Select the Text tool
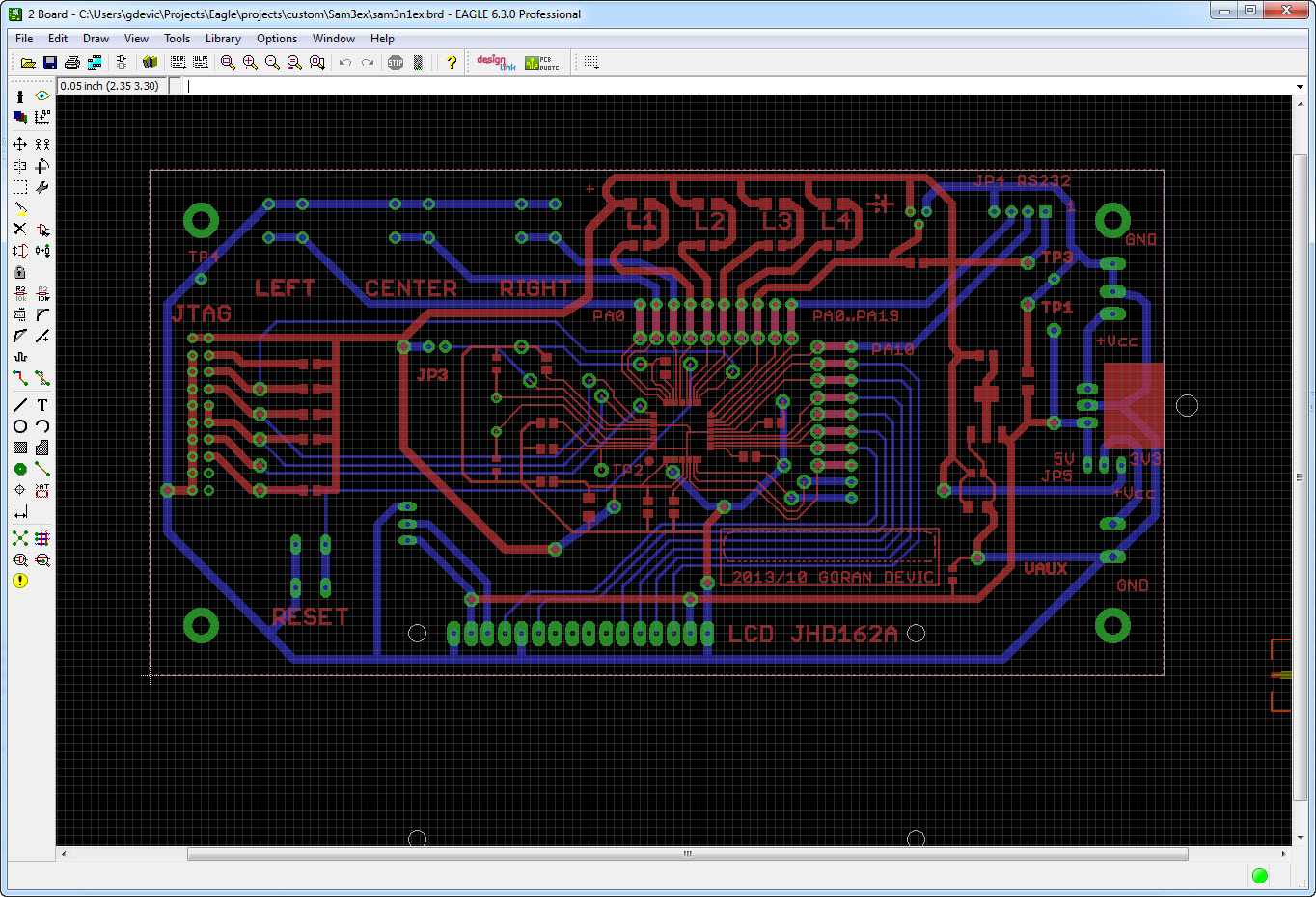The image size is (1316, 897). [42, 405]
